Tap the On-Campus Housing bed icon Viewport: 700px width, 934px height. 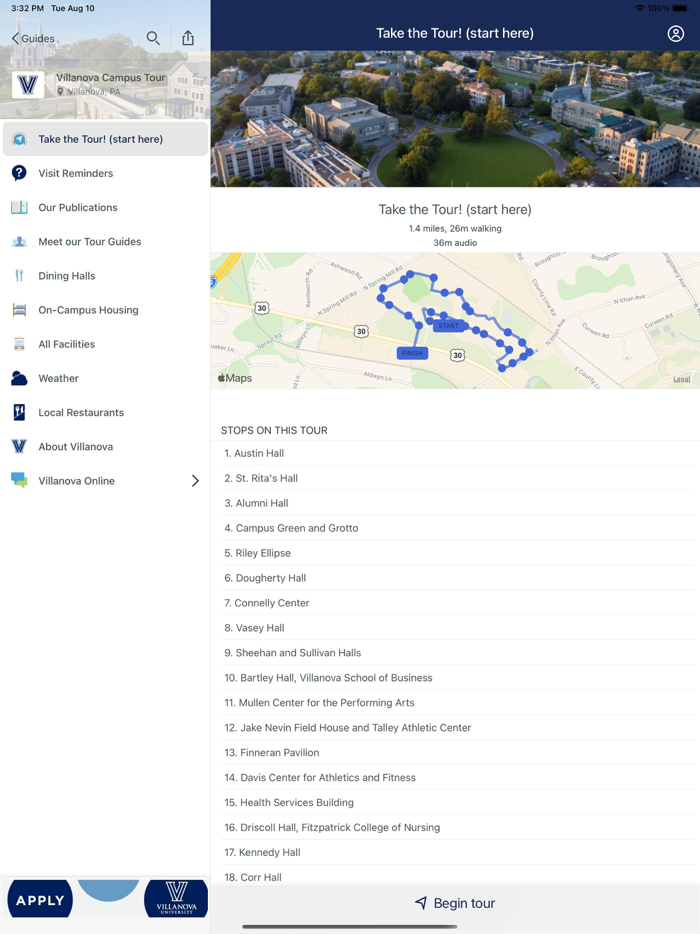point(19,310)
